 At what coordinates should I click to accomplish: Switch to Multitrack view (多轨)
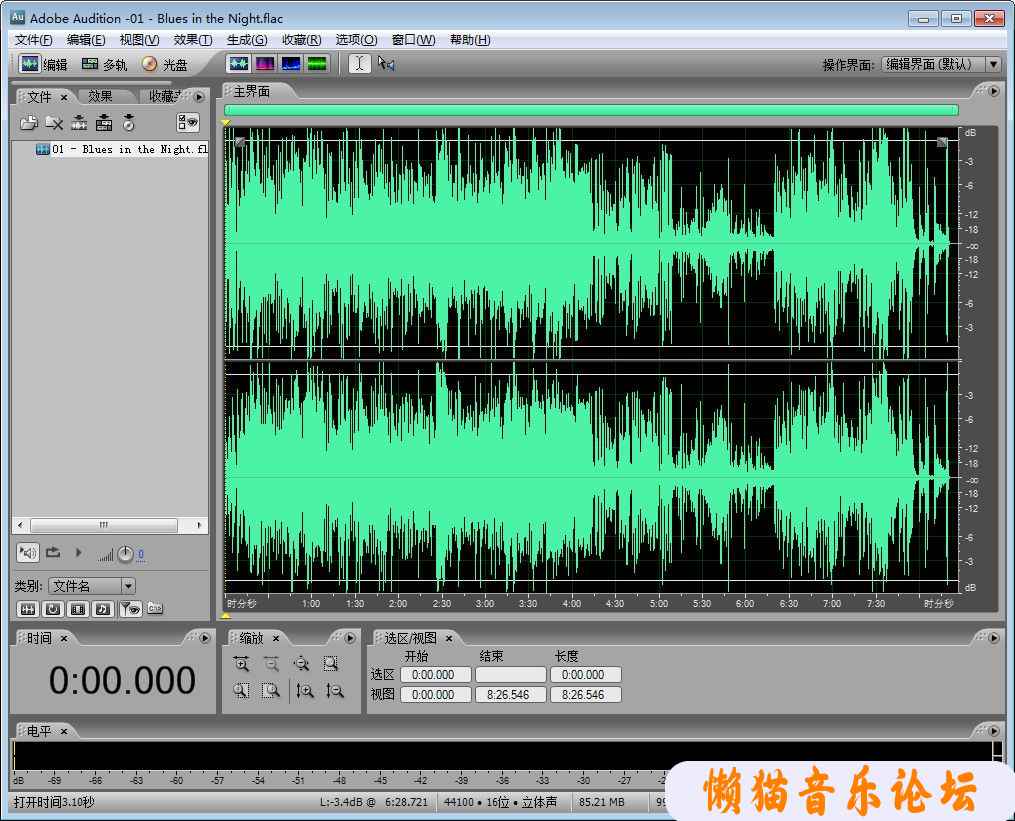pyautogui.click(x=104, y=64)
